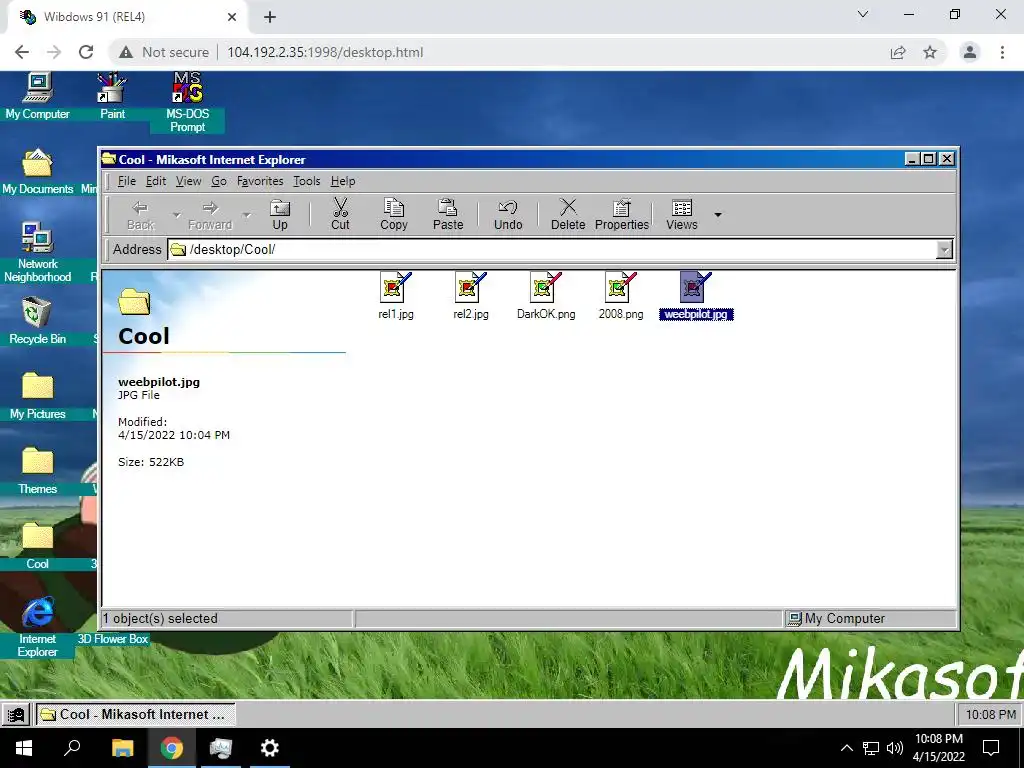This screenshot has width=1024, height=768.
Task: Open the Go menu
Action: click(219, 181)
